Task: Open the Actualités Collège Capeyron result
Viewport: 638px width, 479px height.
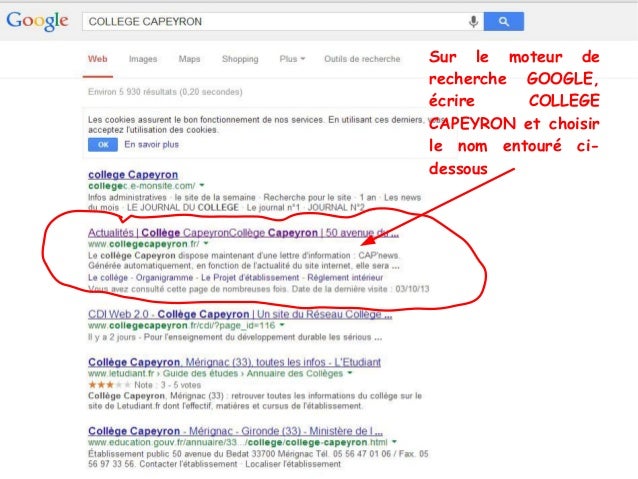Action: 243,233
